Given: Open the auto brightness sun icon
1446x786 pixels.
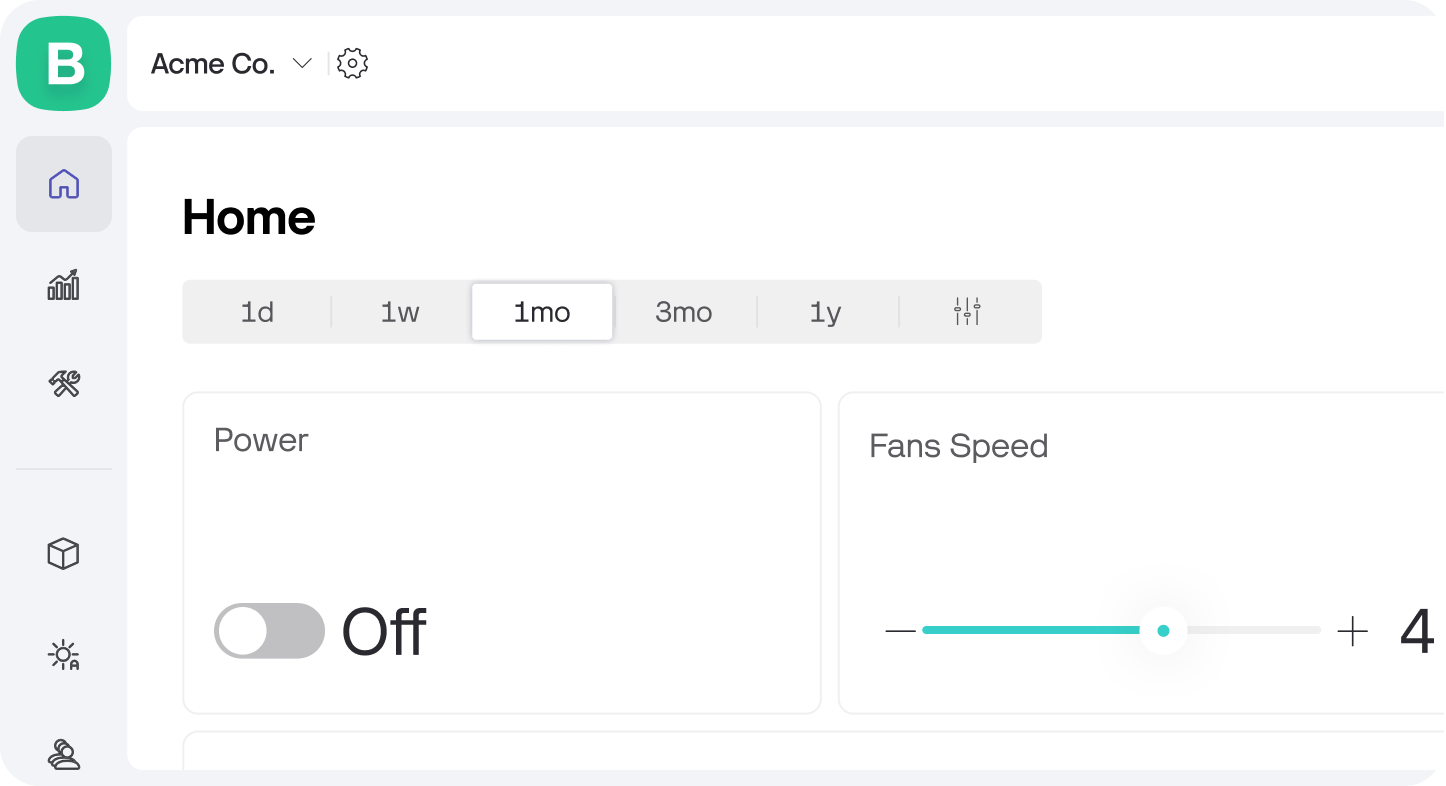Looking at the screenshot, I should click(64, 655).
